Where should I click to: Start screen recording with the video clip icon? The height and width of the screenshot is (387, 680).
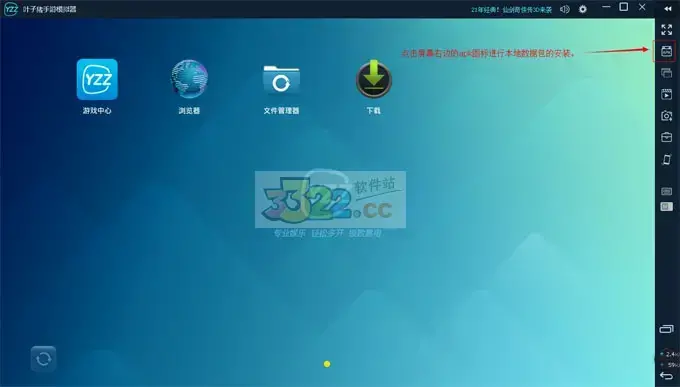[667, 94]
